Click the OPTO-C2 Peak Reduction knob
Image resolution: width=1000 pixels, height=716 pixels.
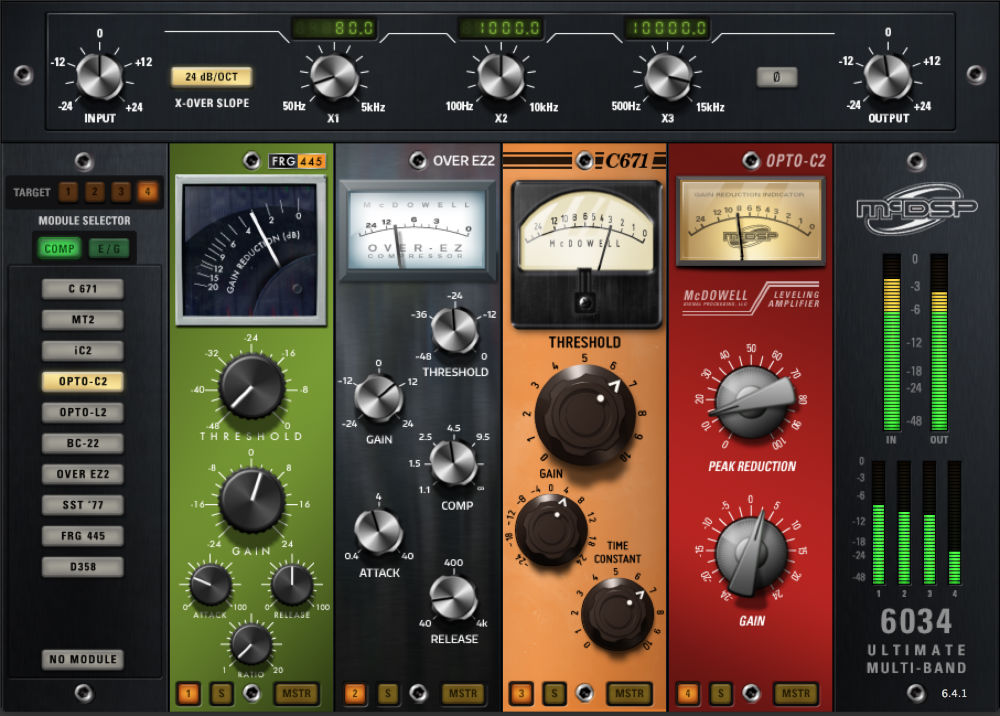[x=751, y=401]
